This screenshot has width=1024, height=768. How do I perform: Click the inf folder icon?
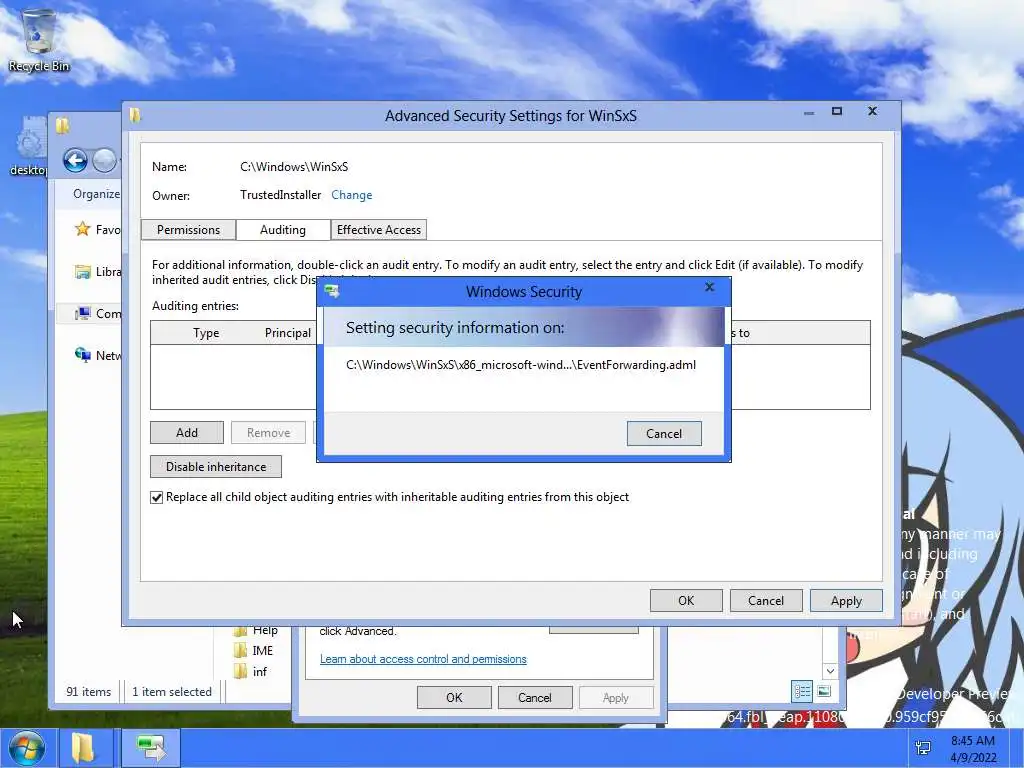[x=242, y=671]
